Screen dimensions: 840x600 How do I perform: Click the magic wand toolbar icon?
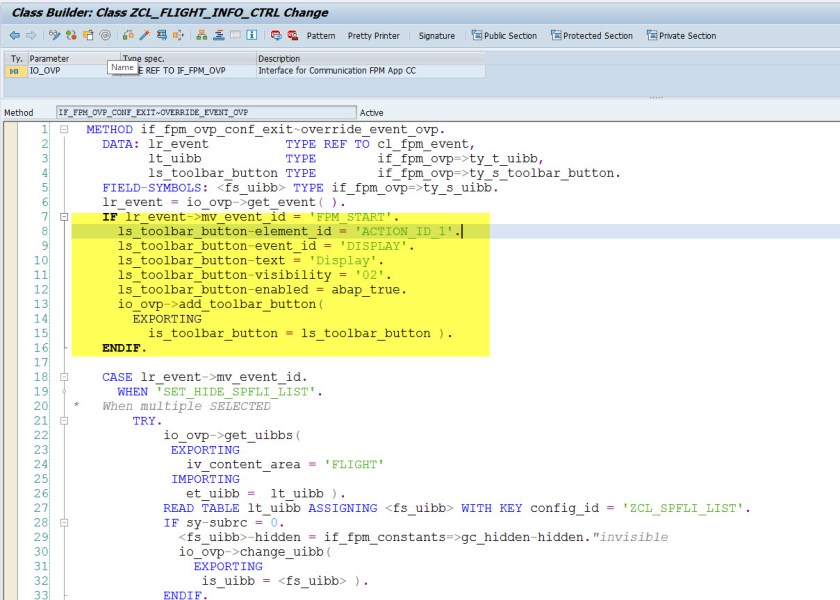[144, 35]
